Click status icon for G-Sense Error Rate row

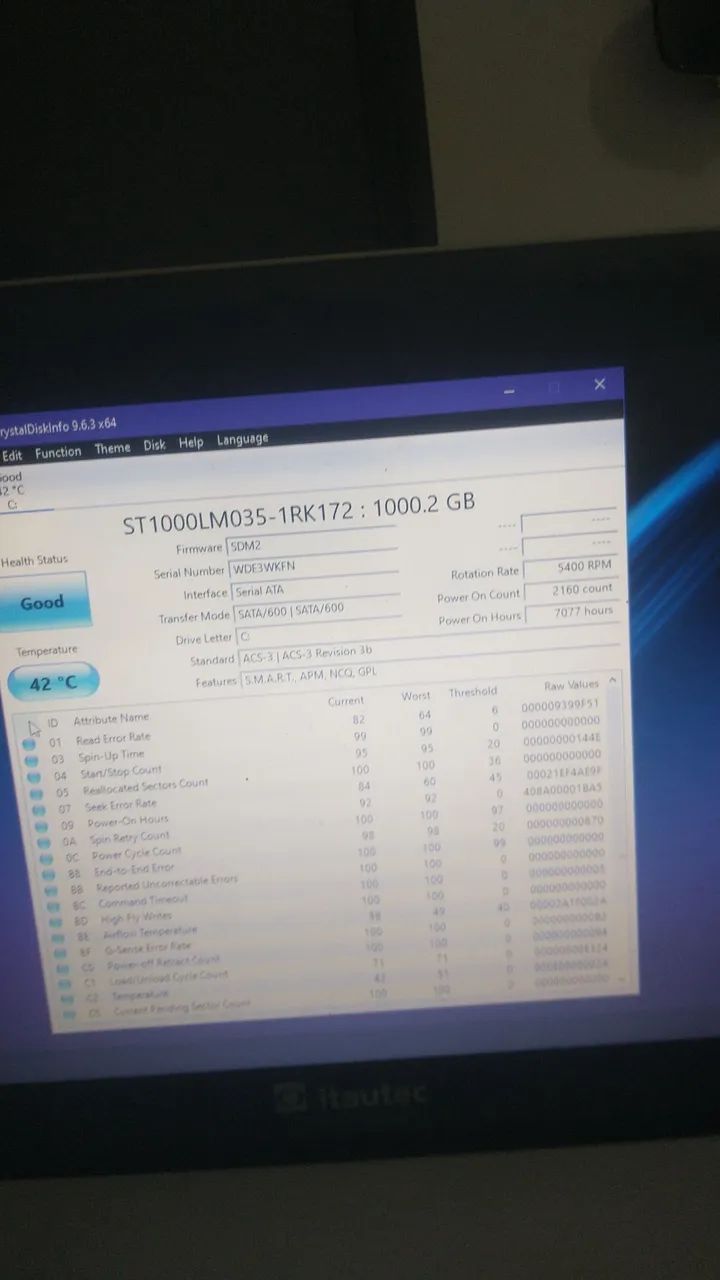61,954
